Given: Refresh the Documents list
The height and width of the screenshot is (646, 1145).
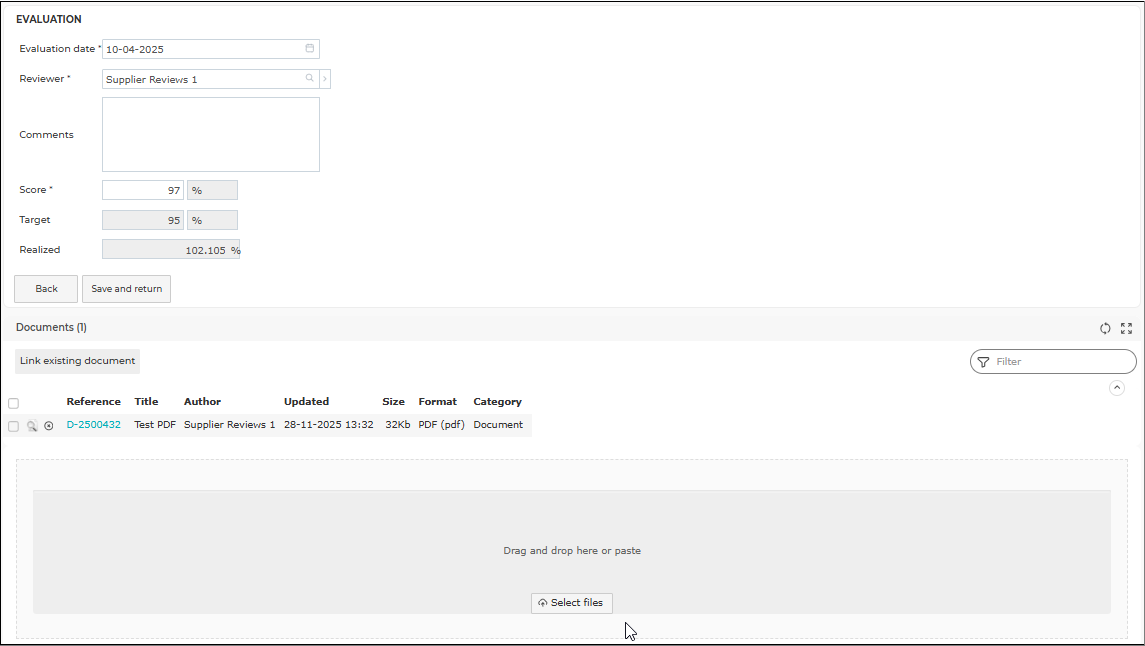Looking at the screenshot, I should click(x=1105, y=328).
